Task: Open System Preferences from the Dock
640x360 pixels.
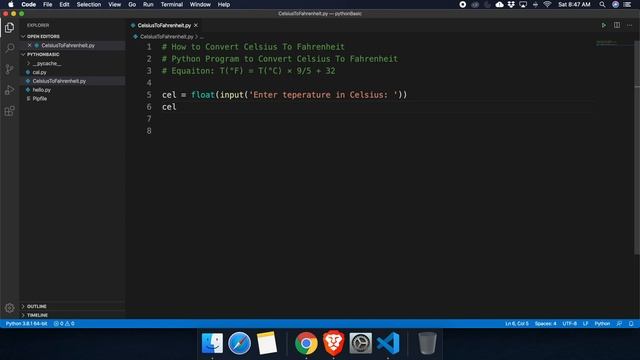Action: (x=360, y=343)
